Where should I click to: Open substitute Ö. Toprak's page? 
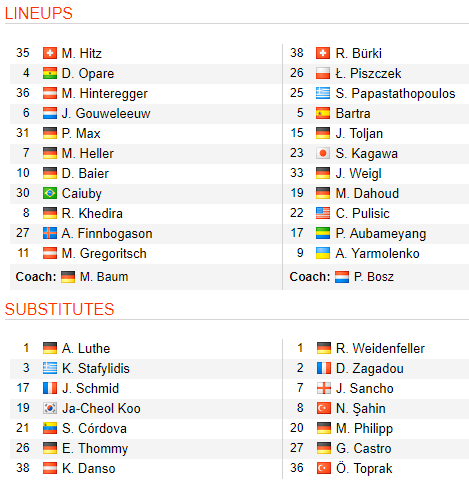[364, 469]
